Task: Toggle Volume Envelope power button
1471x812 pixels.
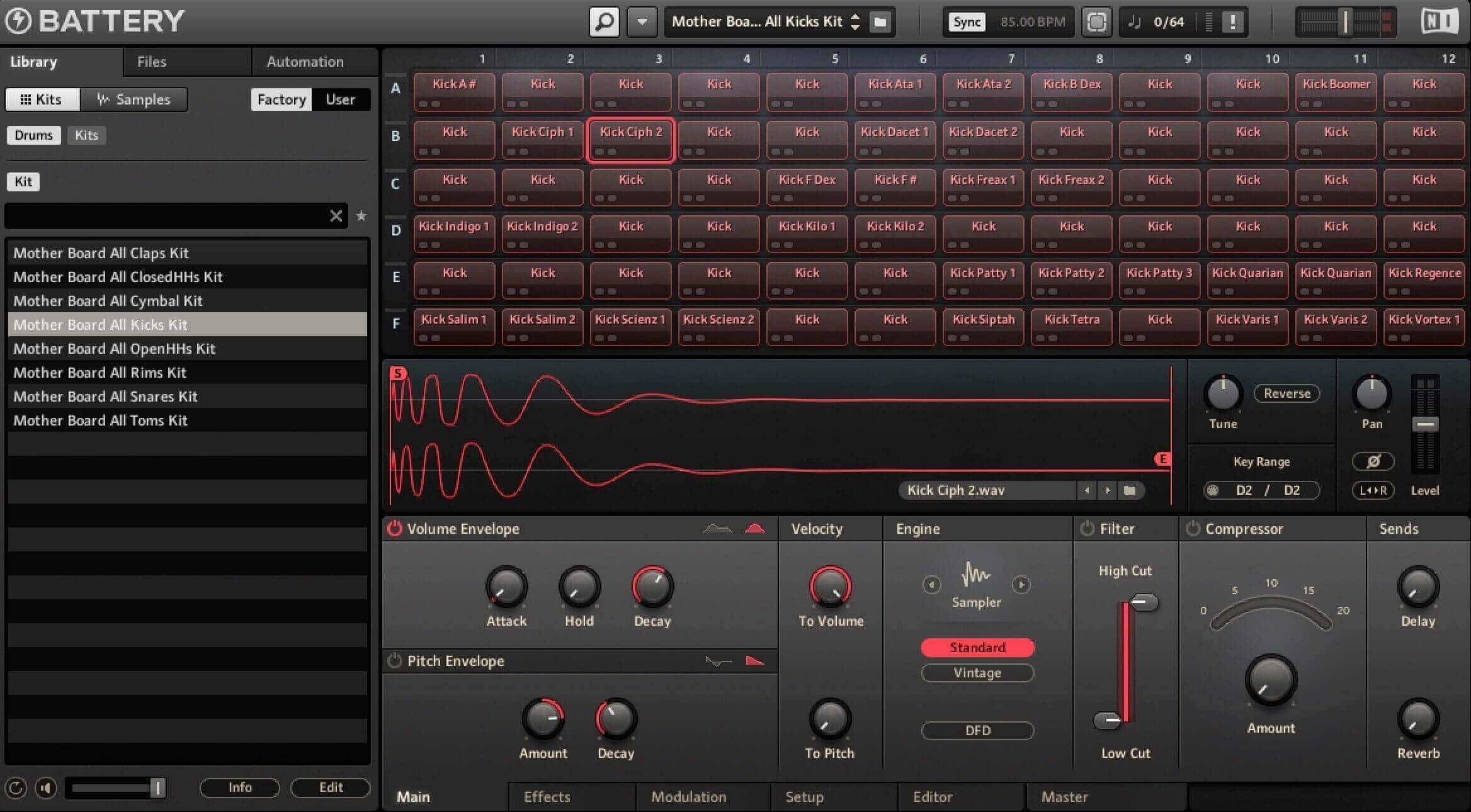Action: coord(394,528)
